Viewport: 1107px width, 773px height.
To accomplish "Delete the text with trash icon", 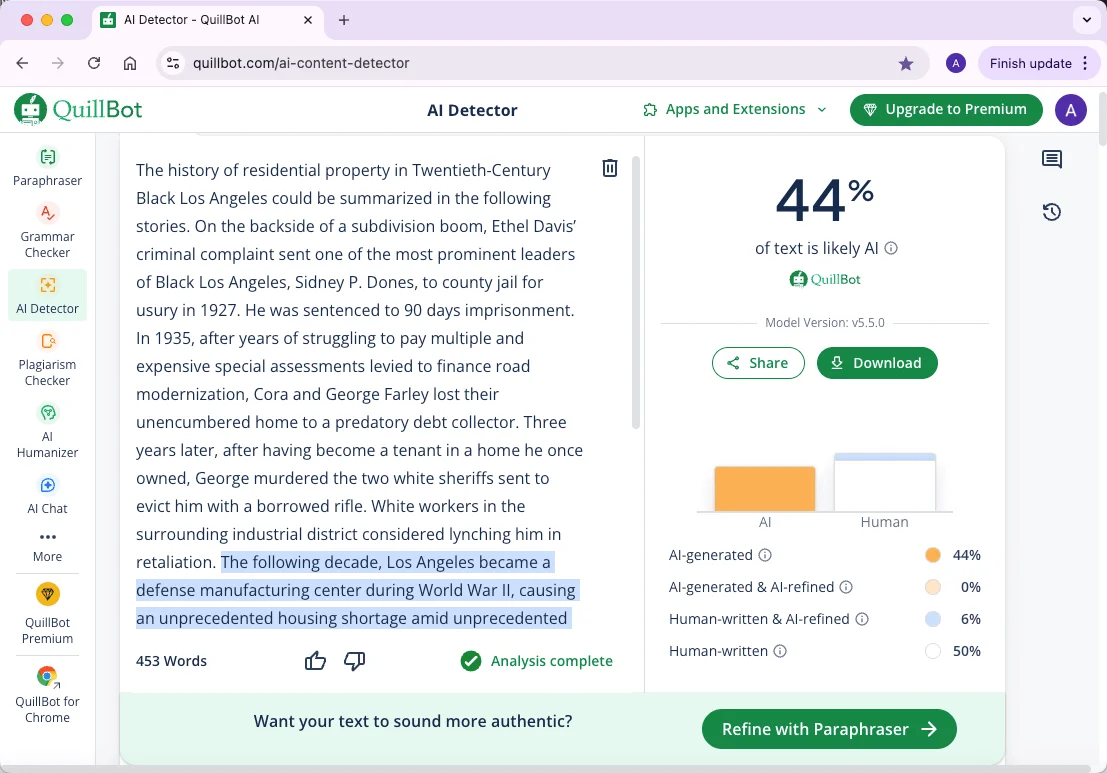I will 609,167.
